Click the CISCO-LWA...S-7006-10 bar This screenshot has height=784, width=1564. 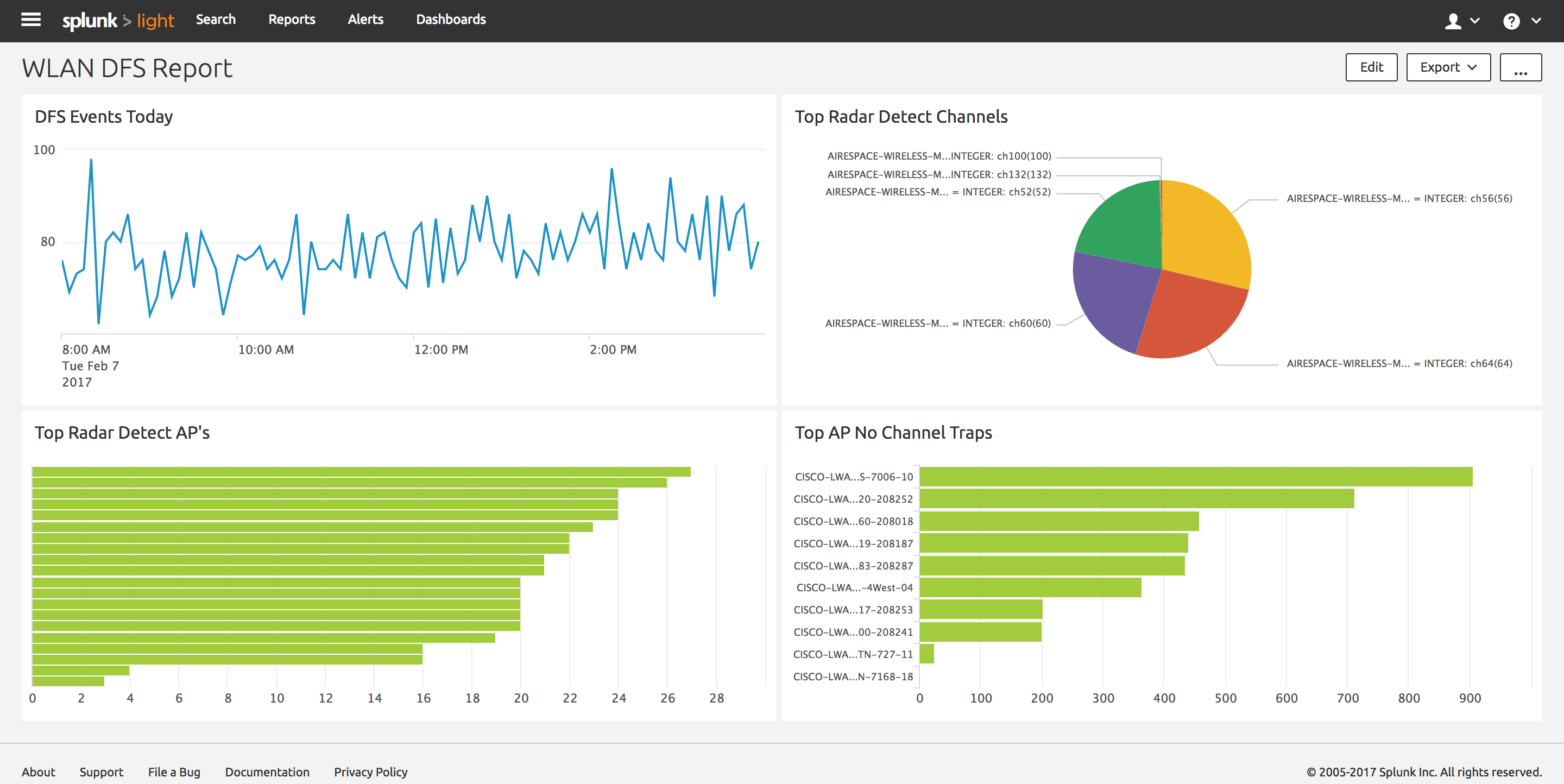tap(1195, 477)
